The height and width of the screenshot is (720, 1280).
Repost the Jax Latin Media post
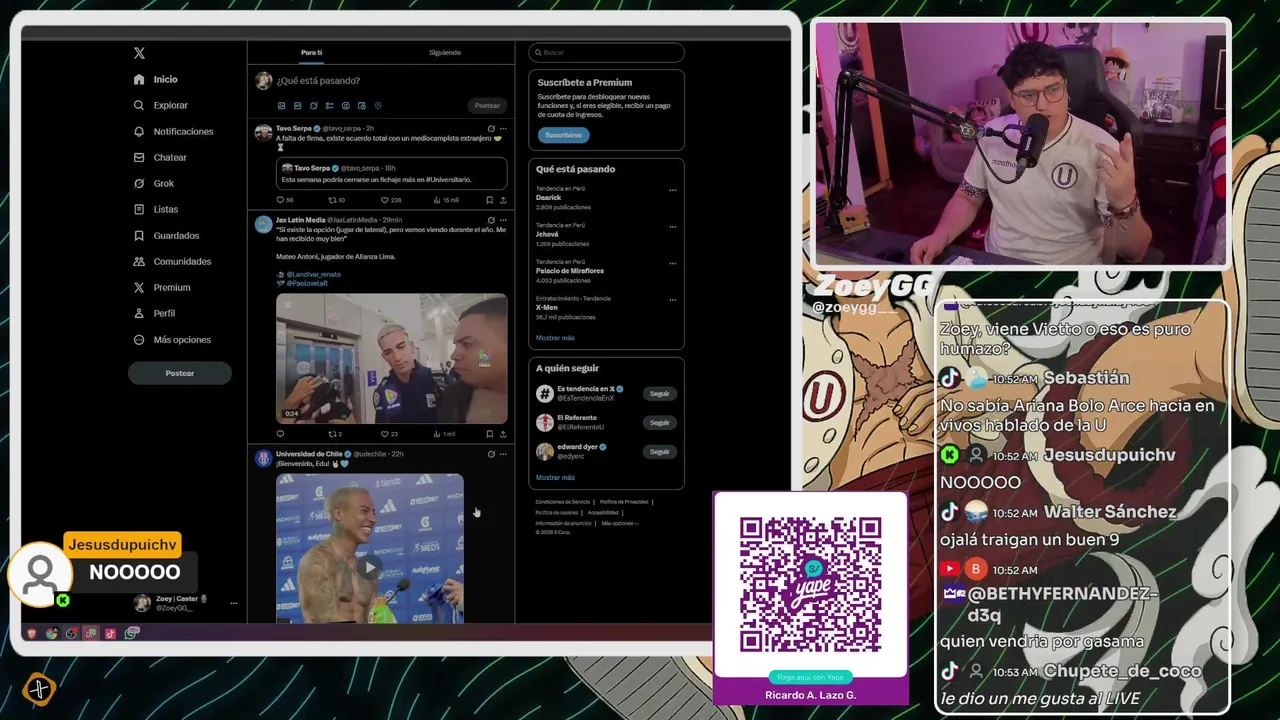point(335,434)
